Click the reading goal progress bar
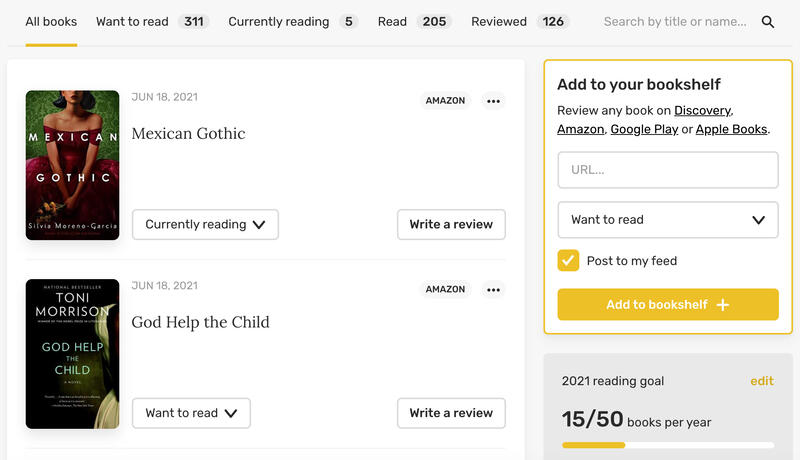Screen dimensions: 800x460 pos(667,445)
